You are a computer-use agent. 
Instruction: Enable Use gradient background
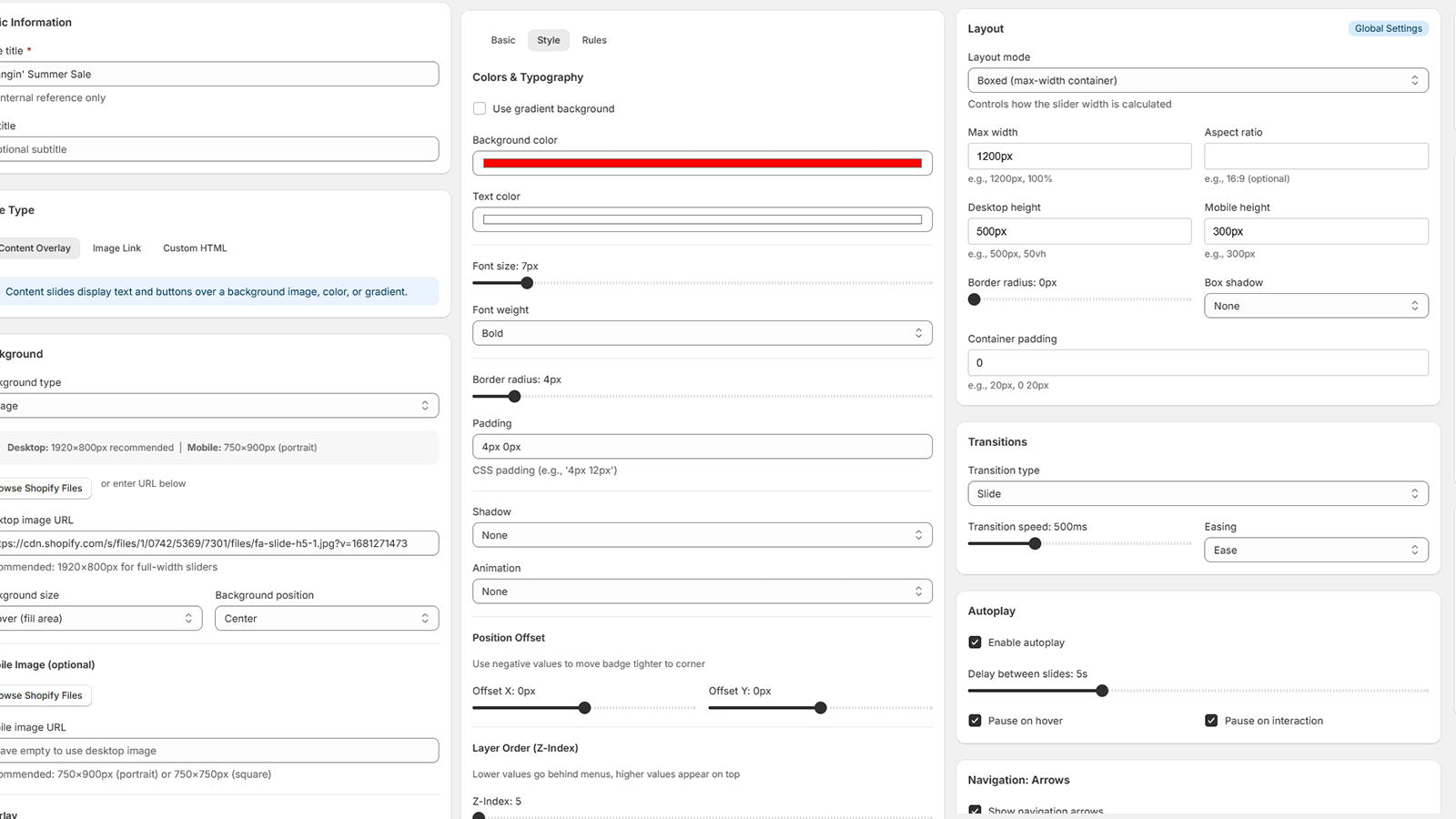[480, 108]
